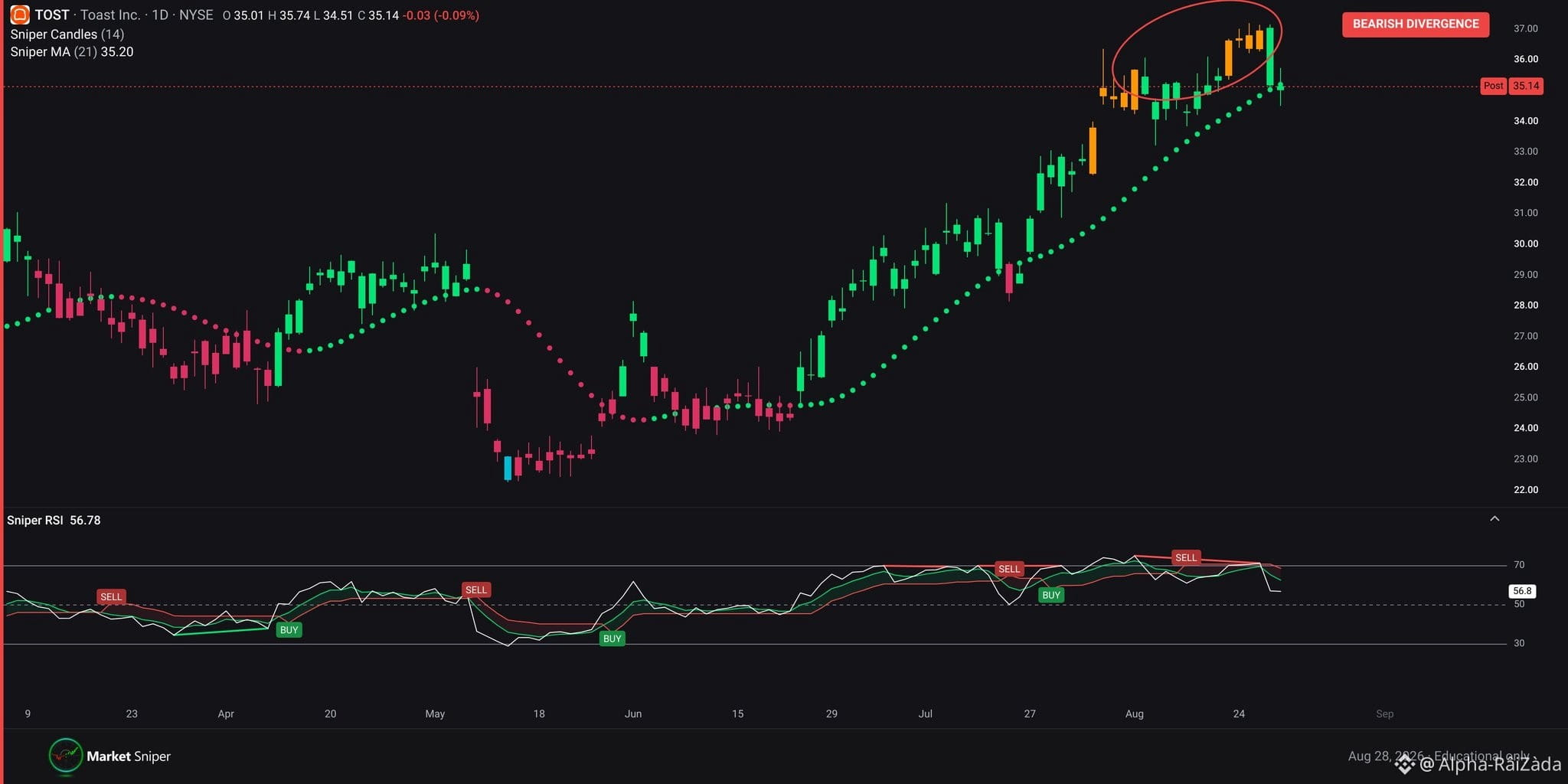Screen dimensions: 1568x784
Task: Click the close value C 35.14 in header
Action: click(x=378, y=15)
